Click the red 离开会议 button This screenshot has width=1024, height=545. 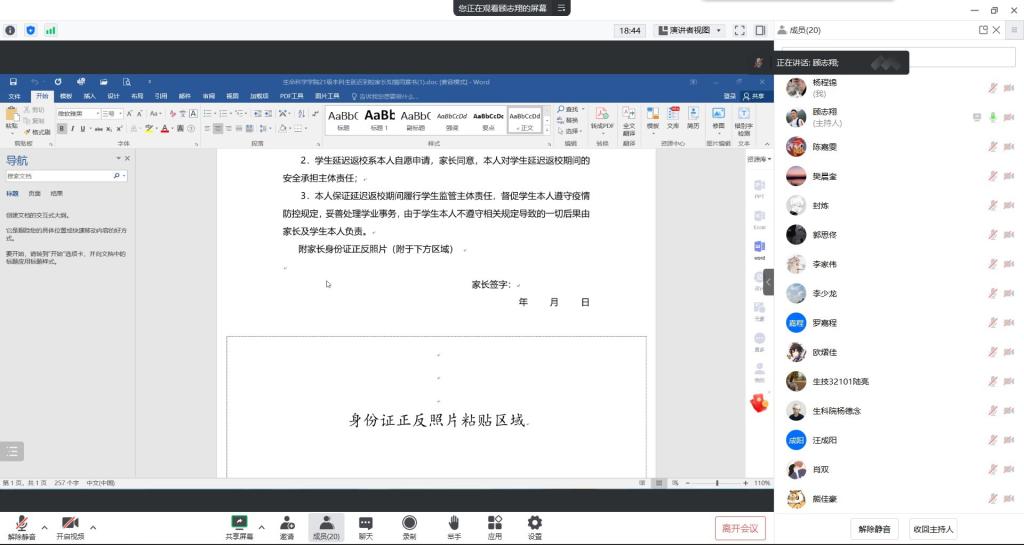(x=740, y=528)
